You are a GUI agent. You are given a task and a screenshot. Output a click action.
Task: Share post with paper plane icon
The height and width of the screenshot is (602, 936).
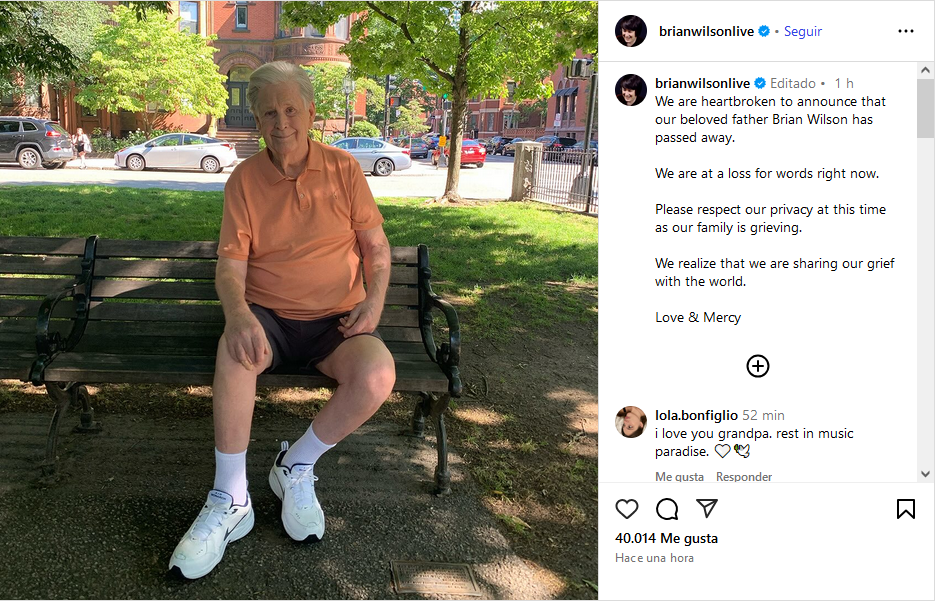(707, 508)
